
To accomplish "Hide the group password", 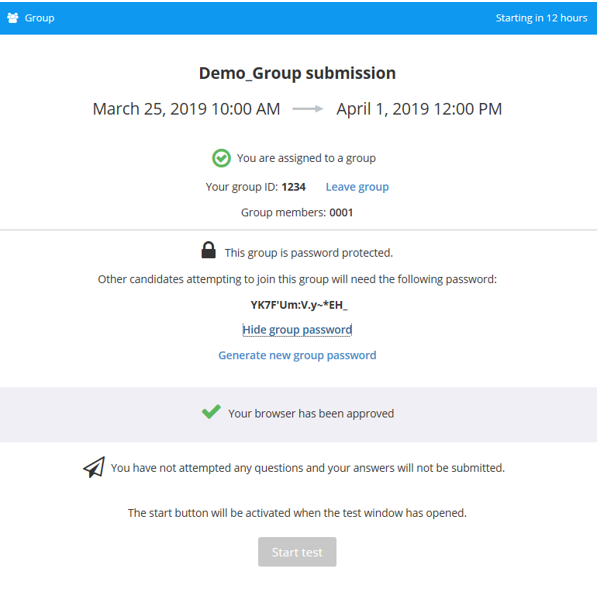I will coord(297,329).
